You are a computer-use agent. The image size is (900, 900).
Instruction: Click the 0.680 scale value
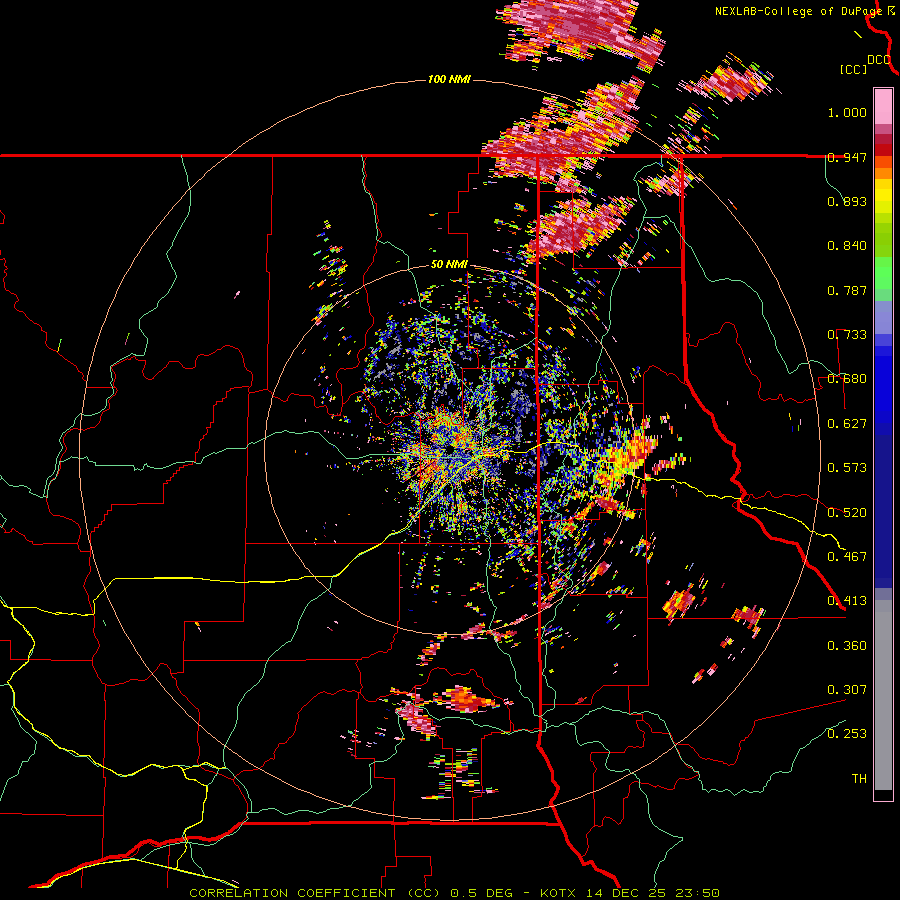tap(847, 379)
